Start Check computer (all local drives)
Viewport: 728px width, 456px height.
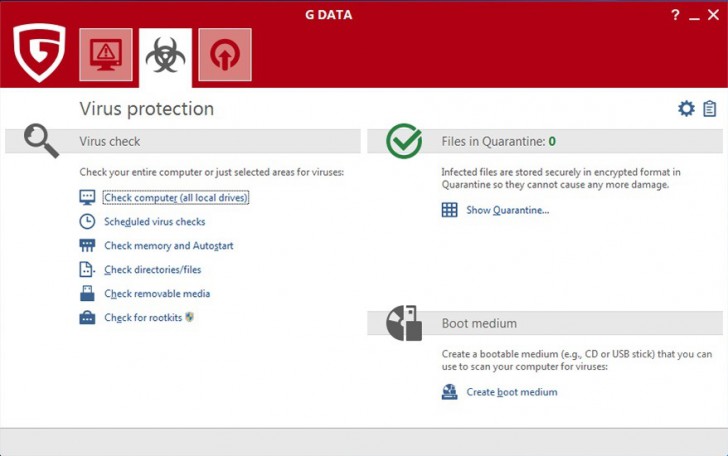click(x=176, y=197)
